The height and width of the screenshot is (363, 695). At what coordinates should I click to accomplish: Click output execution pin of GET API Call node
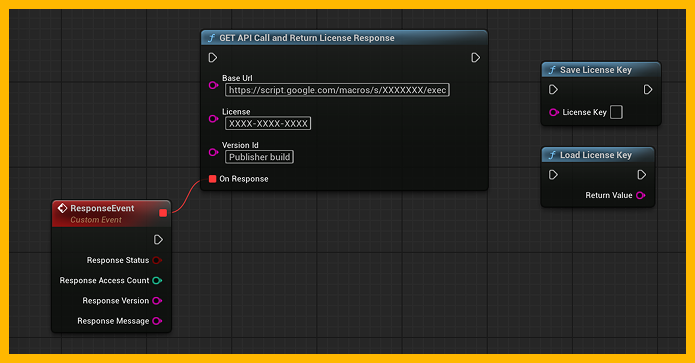(x=476, y=58)
